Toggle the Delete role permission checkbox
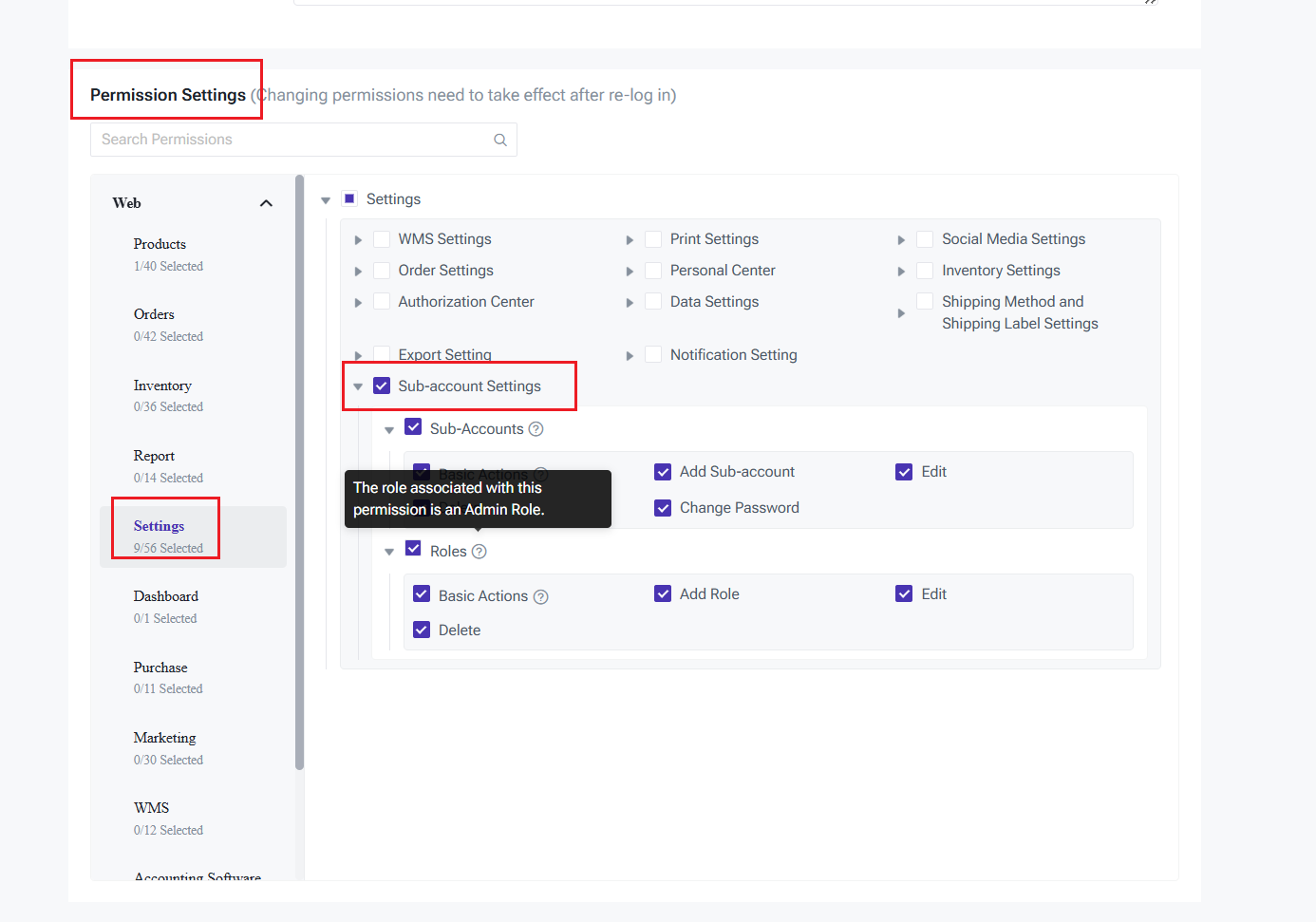The height and width of the screenshot is (922, 1316). coord(422,630)
